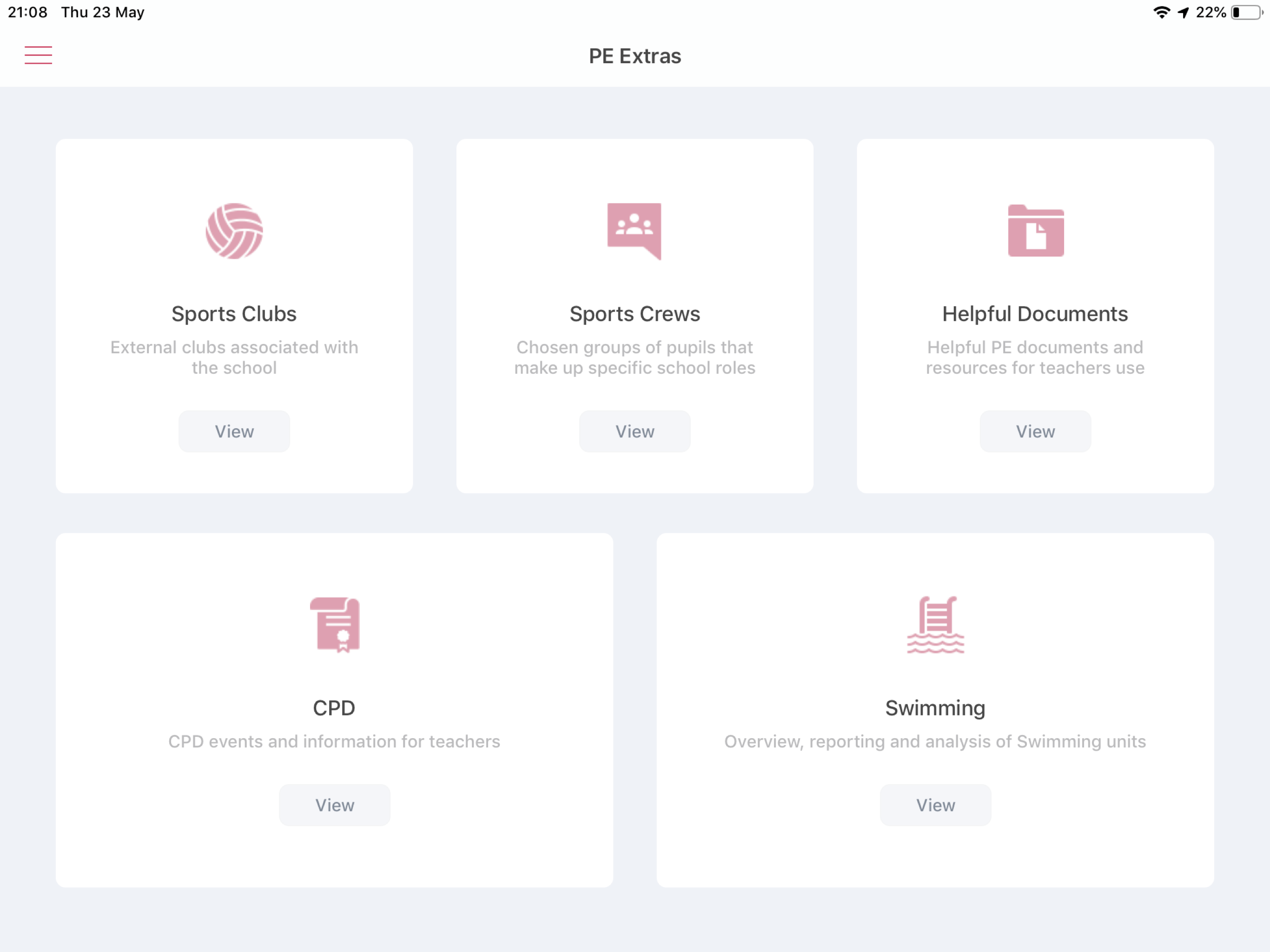View the Sports Crews section
This screenshot has height=952, width=1270.
(635, 431)
